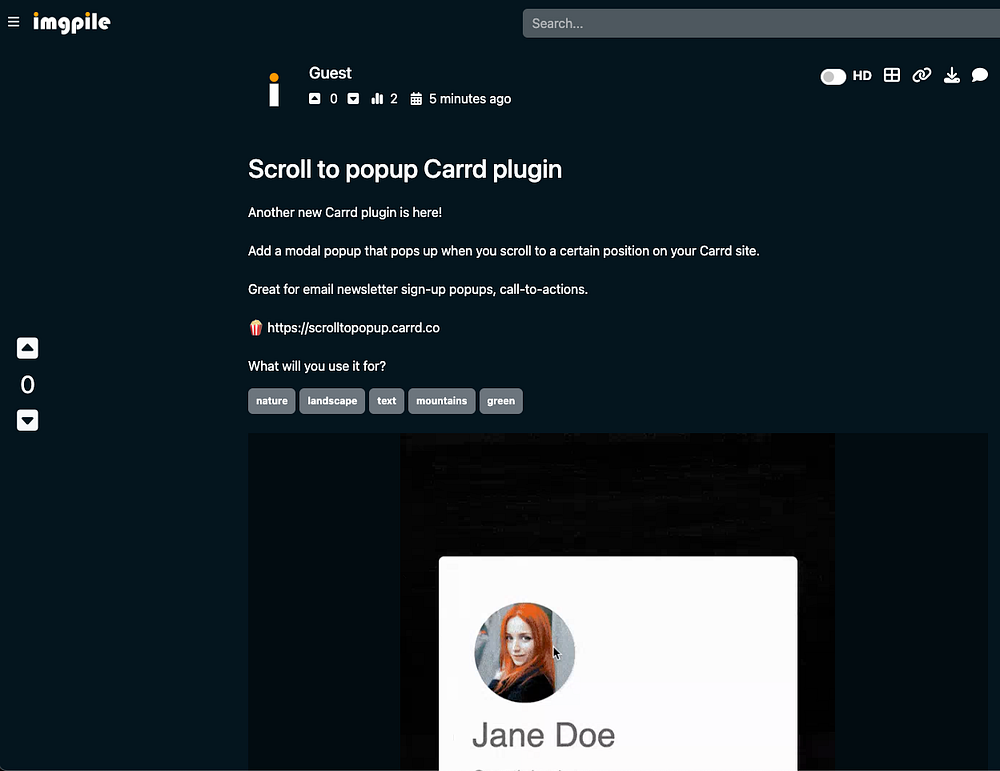Click the imgpile logo
Screen dimensions: 1000x771
(71, 23)
